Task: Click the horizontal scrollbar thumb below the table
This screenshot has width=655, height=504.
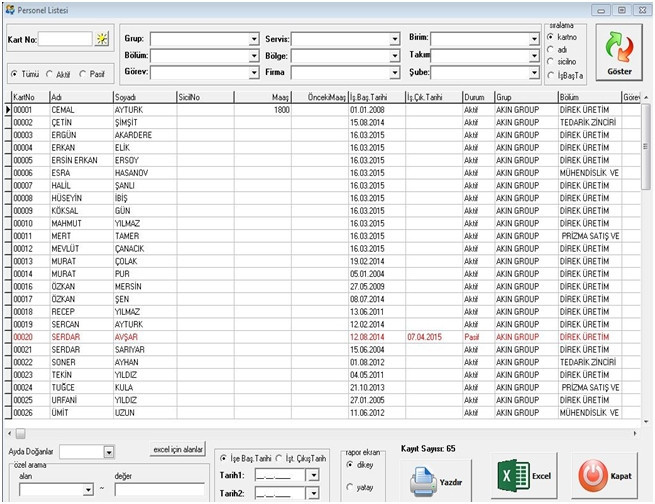Action: [20, 433]
